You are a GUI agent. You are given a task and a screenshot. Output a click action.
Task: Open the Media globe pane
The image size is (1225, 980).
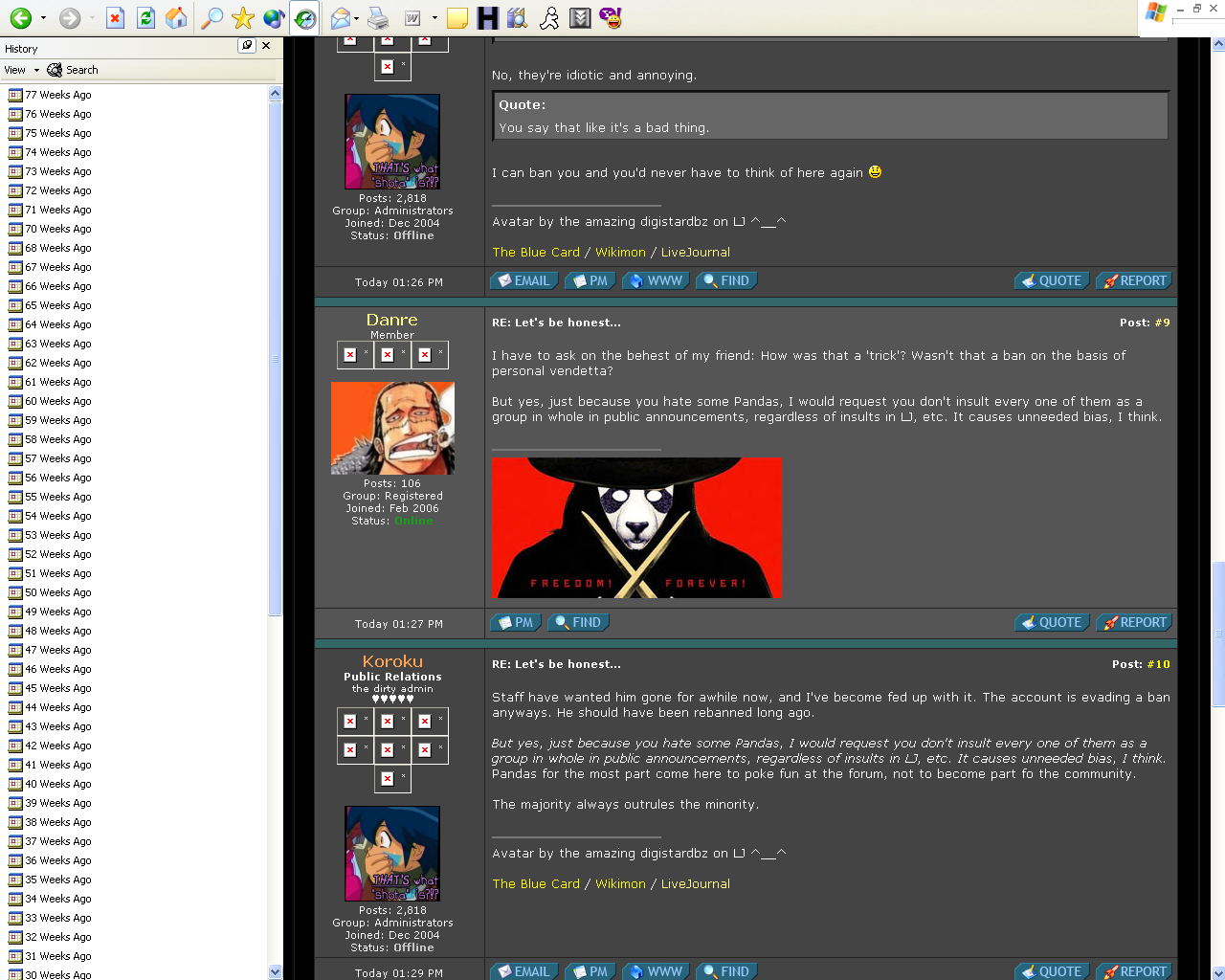(x=274, y=17)
